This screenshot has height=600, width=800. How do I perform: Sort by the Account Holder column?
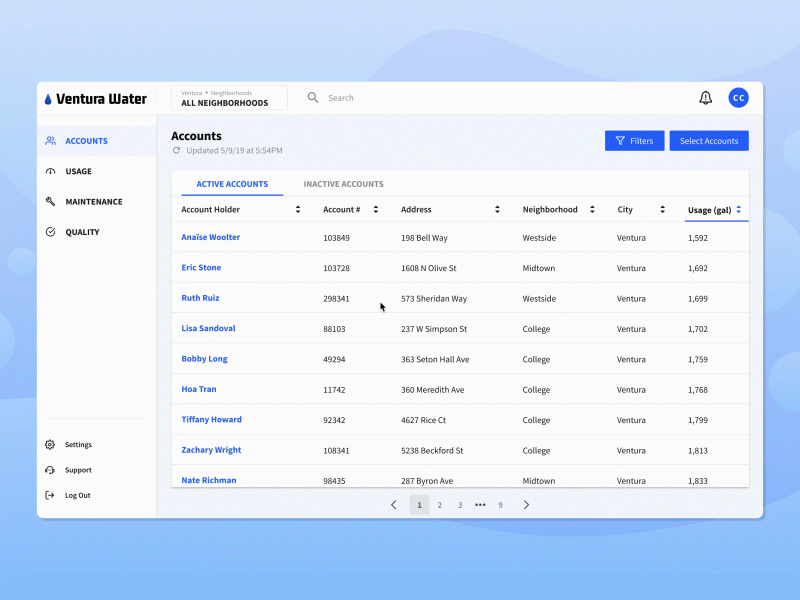(298, 209)
